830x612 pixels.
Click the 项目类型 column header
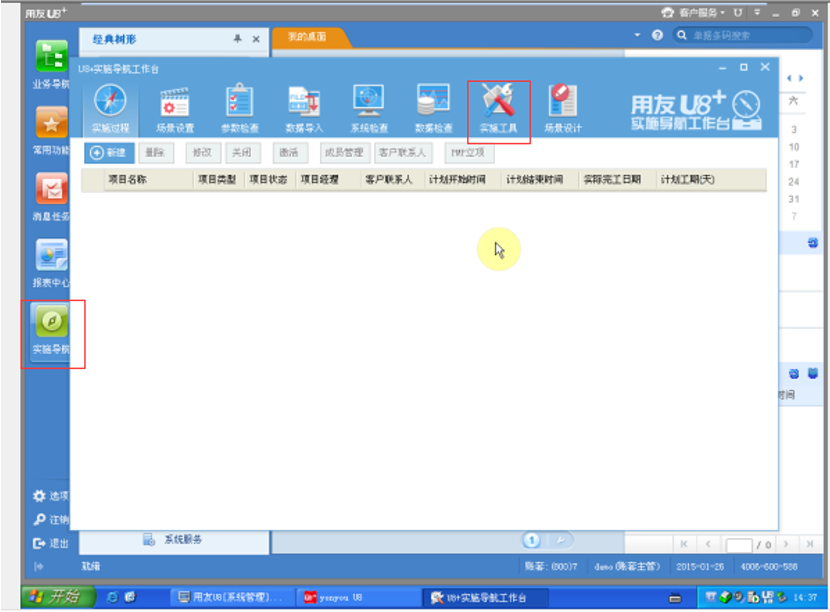pos(217,179)
